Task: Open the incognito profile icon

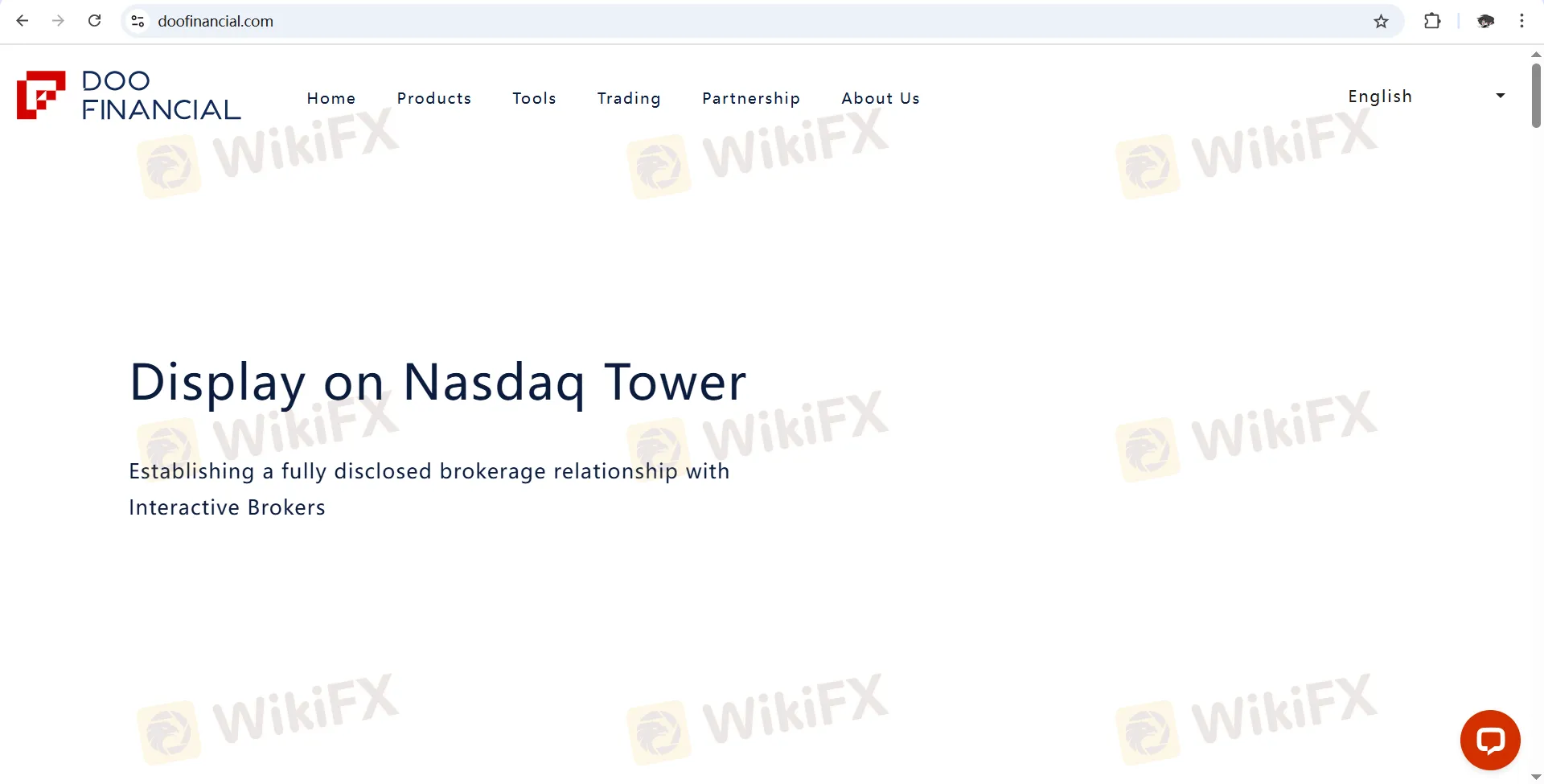Action: [1485, 21]
